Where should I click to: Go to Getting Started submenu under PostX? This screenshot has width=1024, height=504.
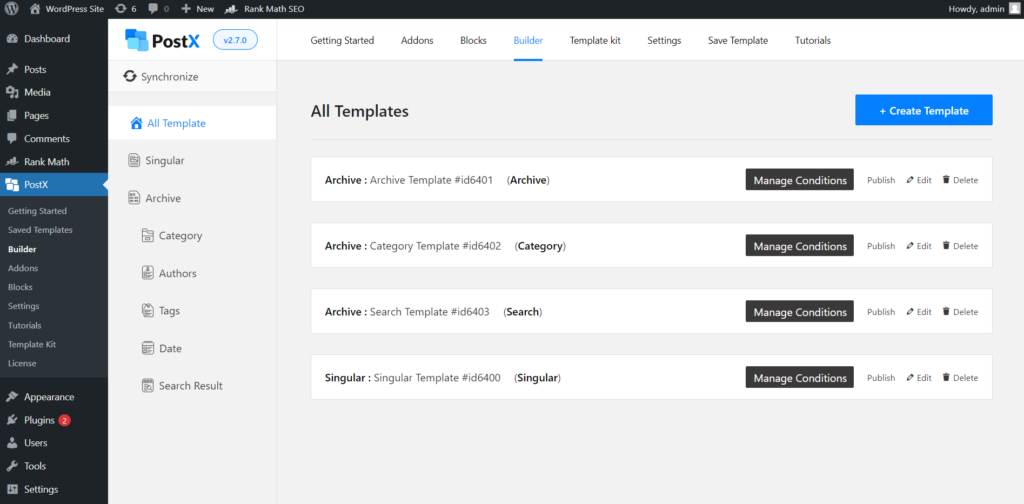pos(37,211)
